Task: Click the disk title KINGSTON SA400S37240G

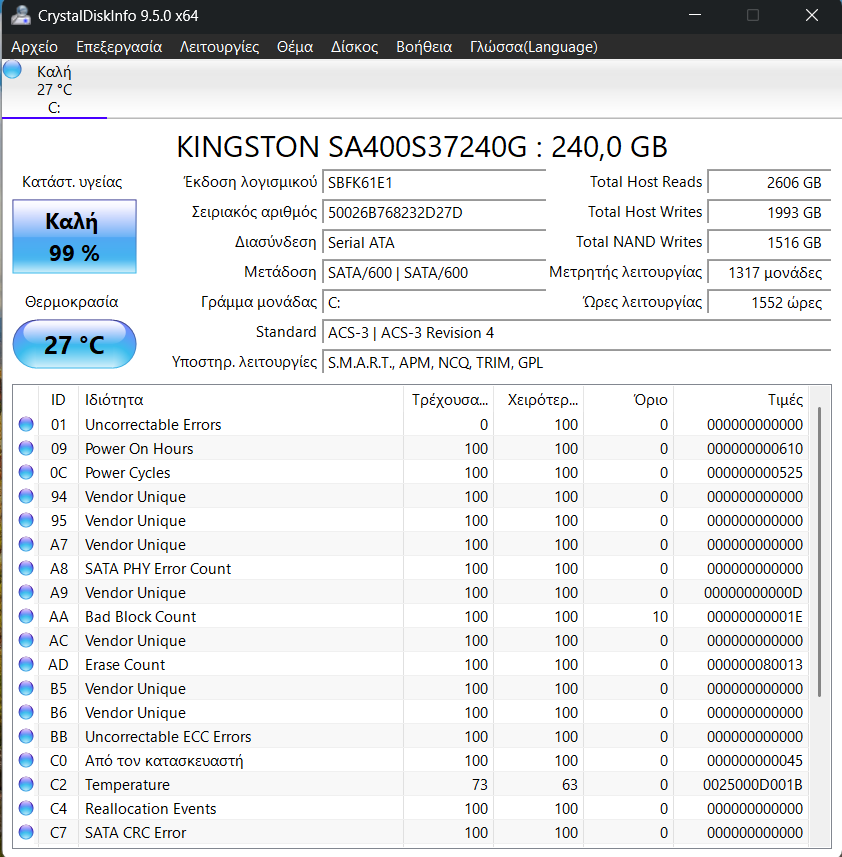Action: coord(352,146)
